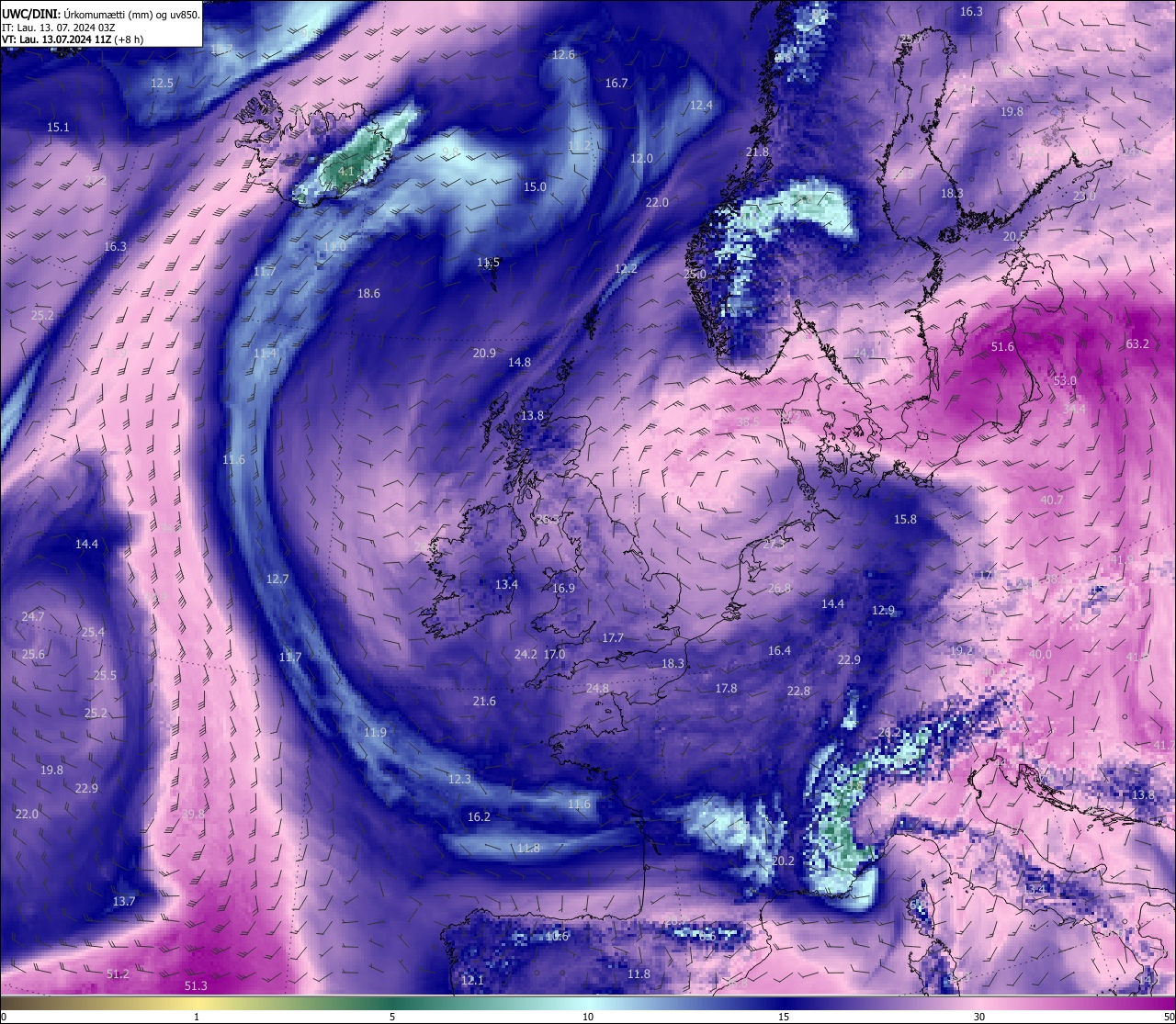Click the 4.1 value over Iceland

pyautogui.click(x=346, y=172)
